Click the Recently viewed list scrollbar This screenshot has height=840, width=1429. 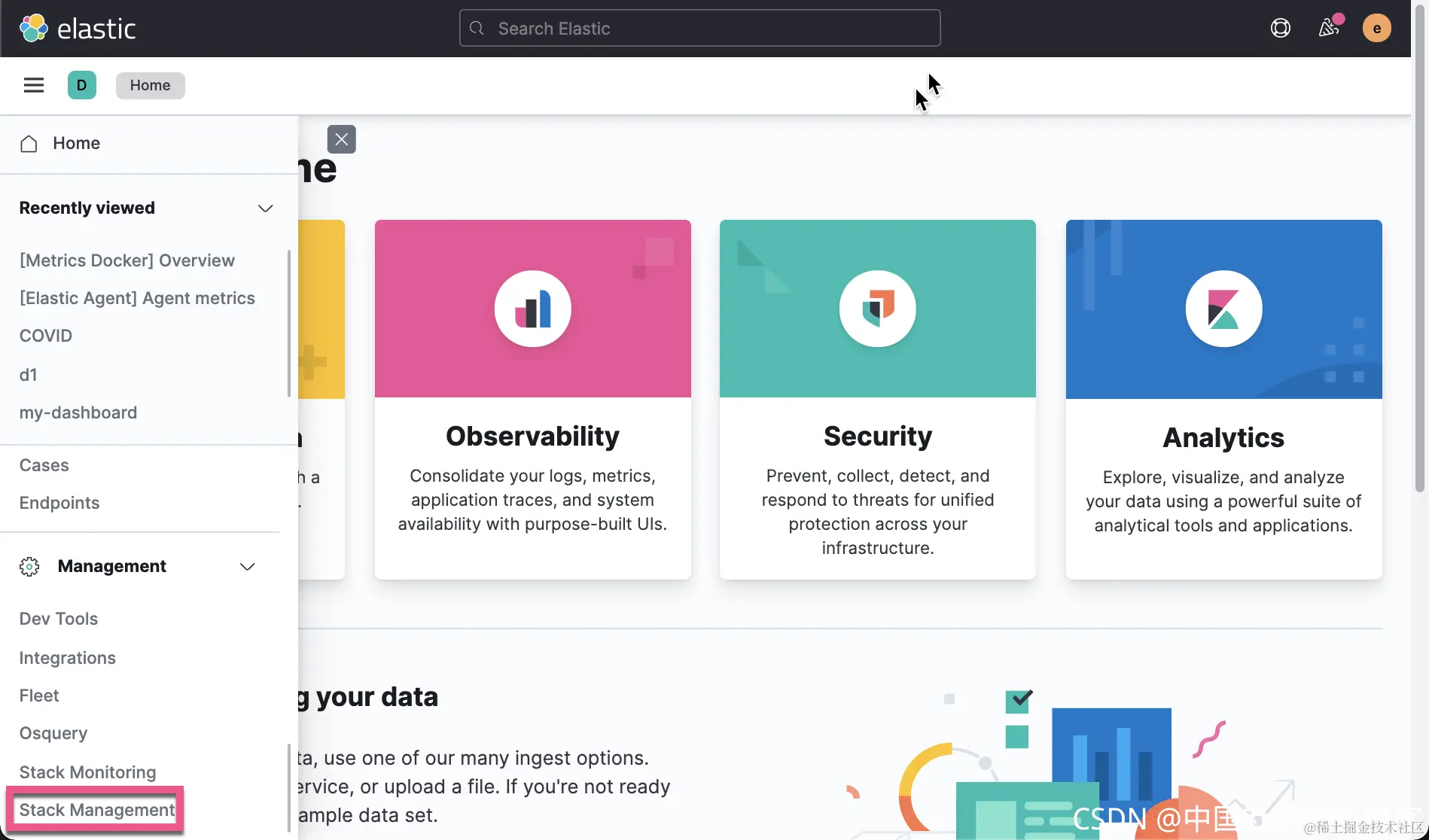289,324
